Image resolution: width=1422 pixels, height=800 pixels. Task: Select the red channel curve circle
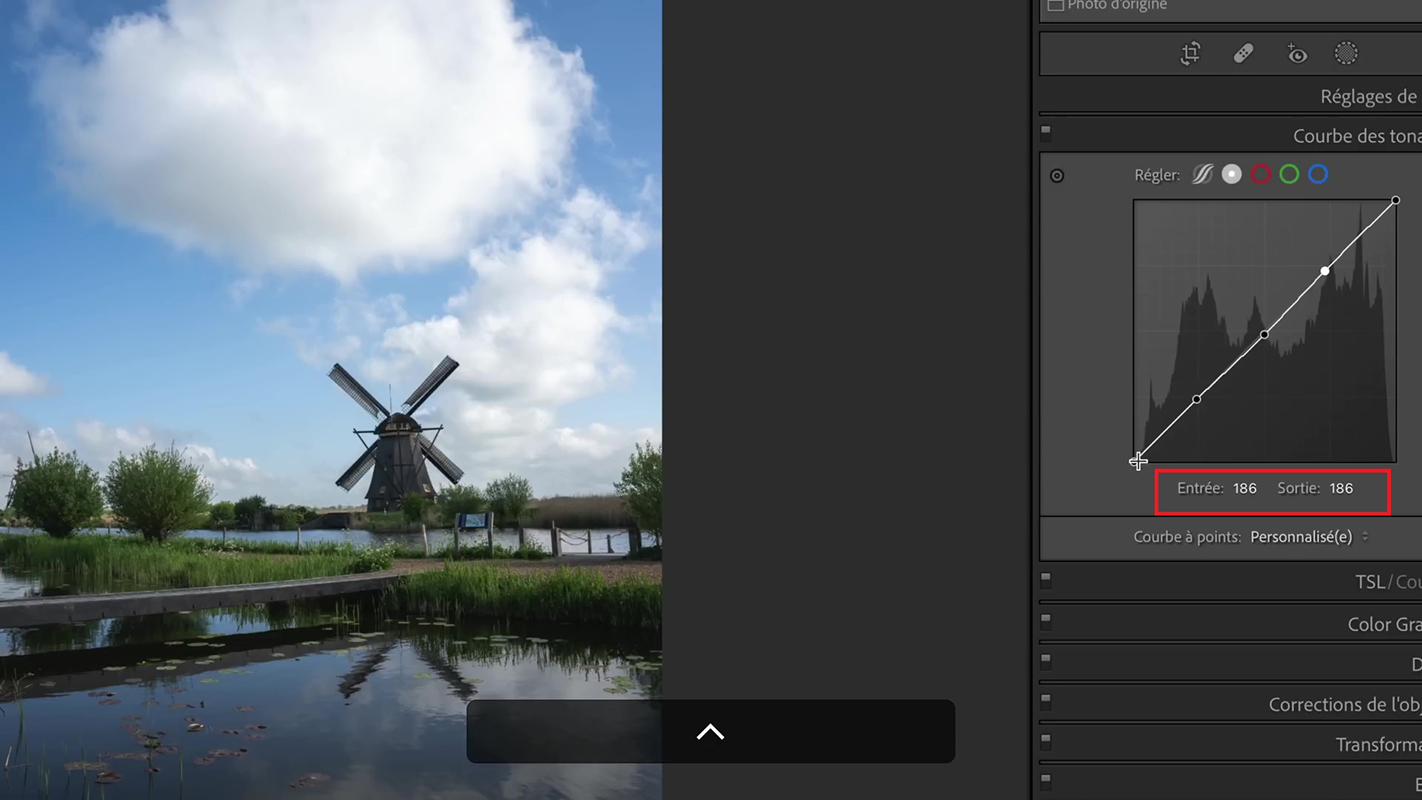(1261, 175)
